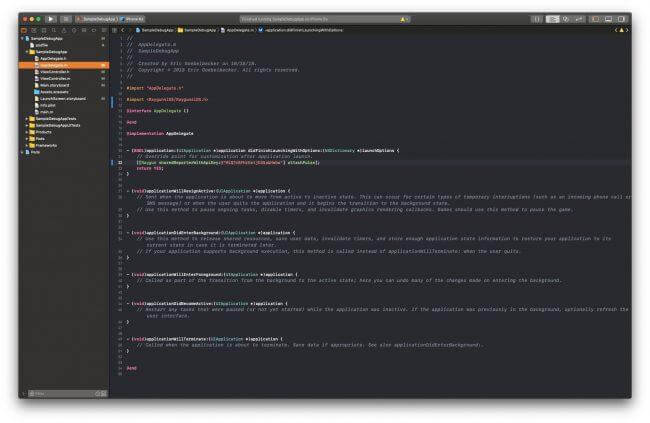Show the Issue navigator
Viewport: 650px width, 423px height.
[x=64, y=30]
